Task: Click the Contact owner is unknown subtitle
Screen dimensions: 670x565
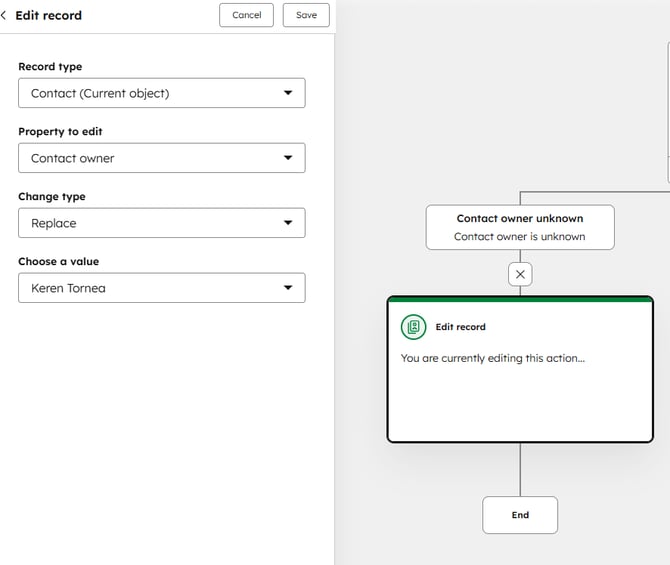Action: point(519,237)
